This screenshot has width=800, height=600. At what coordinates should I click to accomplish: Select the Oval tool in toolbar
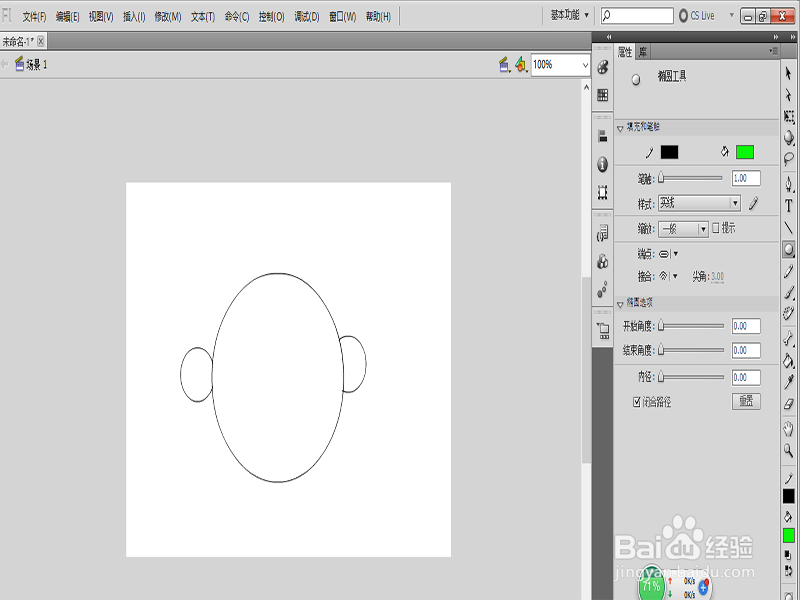pos(789,249)
